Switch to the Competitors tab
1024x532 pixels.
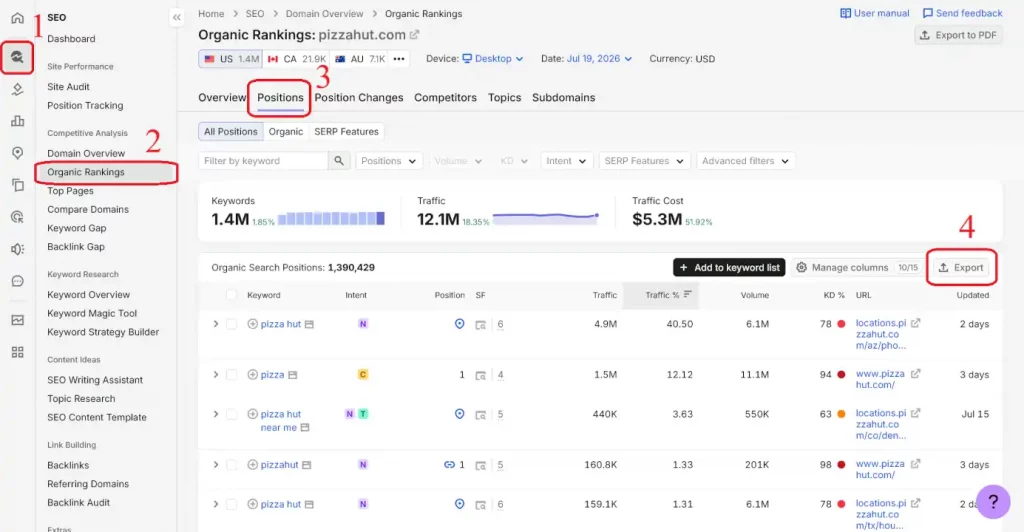[445, 97]
